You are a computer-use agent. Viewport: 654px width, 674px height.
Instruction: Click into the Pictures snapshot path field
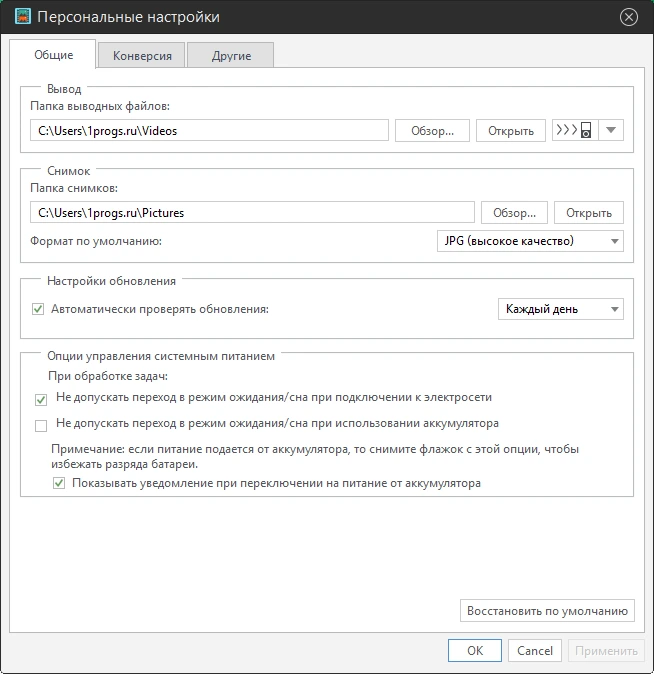point(252,213)
